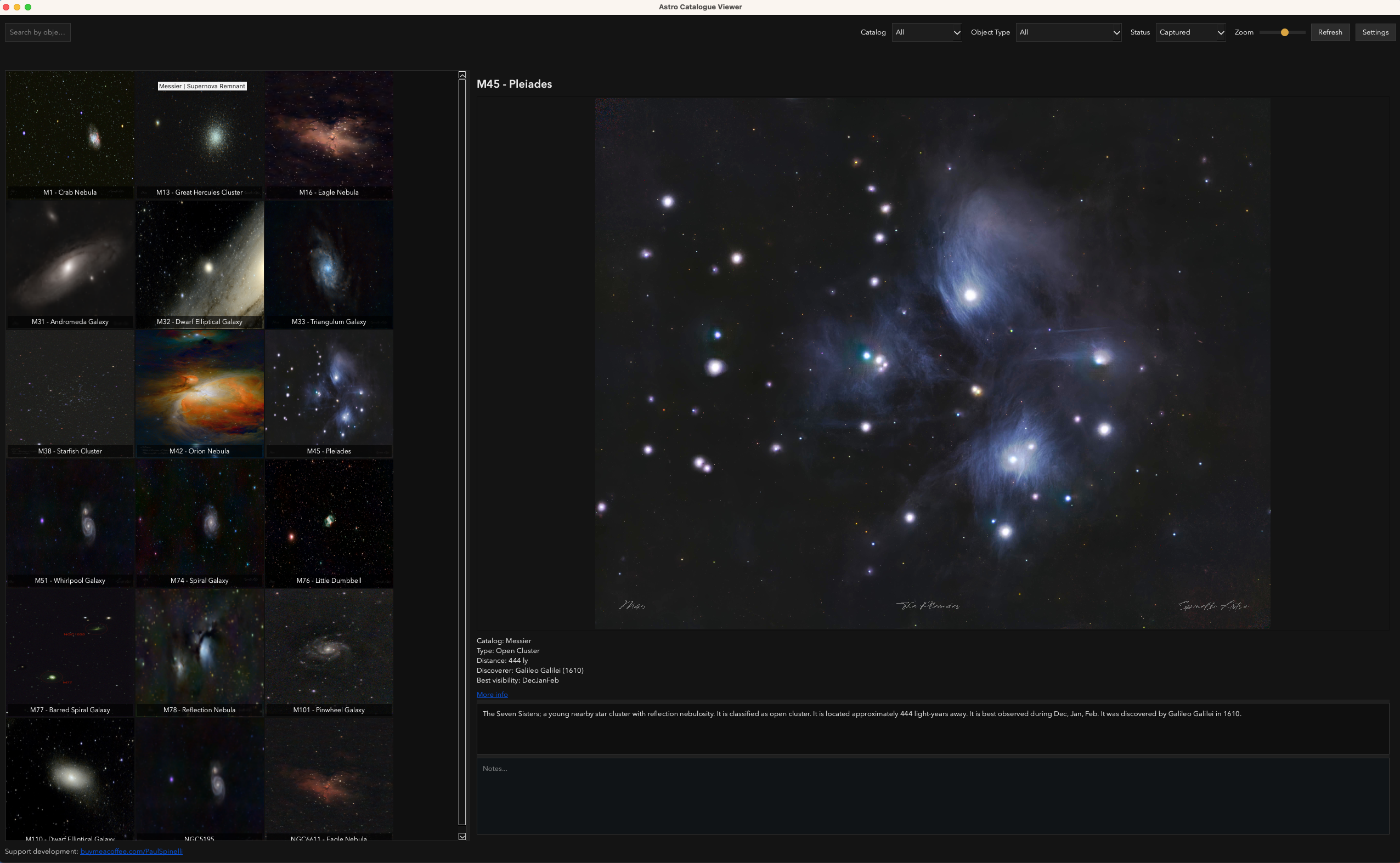Click the gallery scroll-up arrow
This screenshot has height=863, width=1400.
(x=461, y=75)
